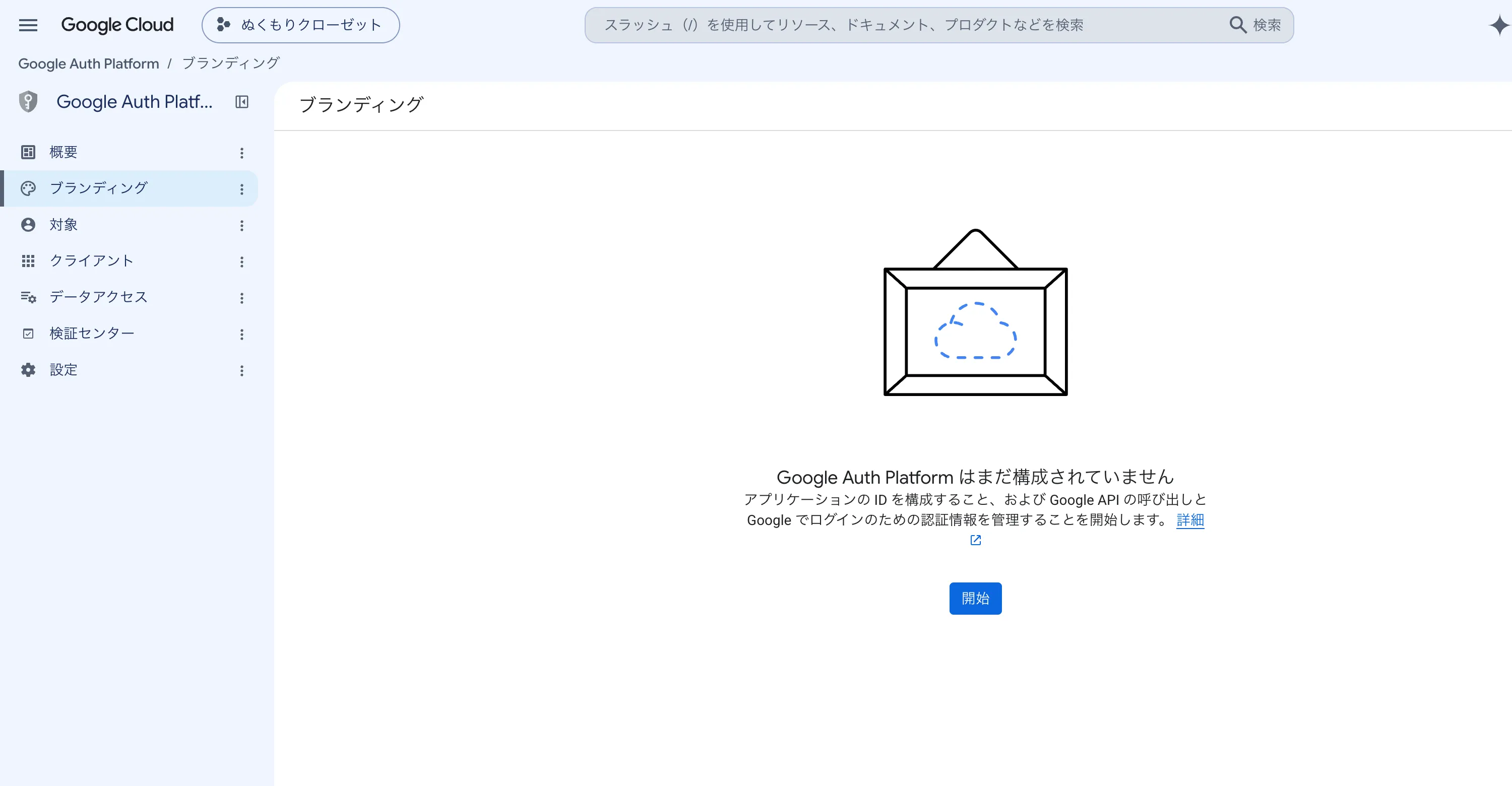Click the 設定 gear icon
This screenshot has width=1512, height=786.
point(28,370)
